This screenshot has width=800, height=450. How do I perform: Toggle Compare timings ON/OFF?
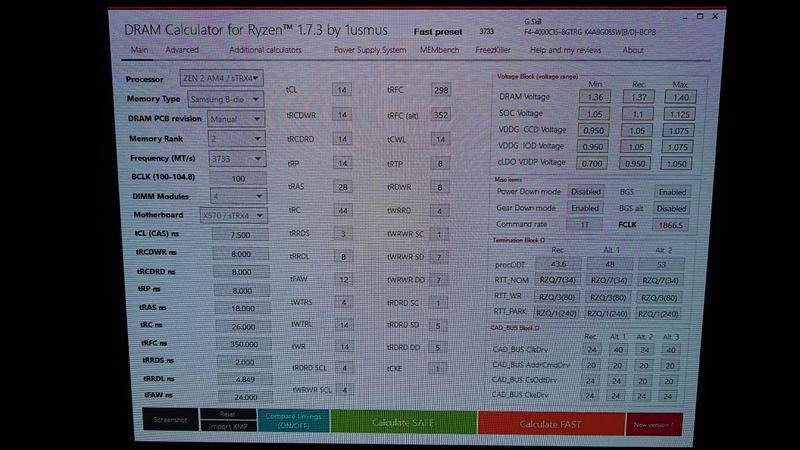(291, 420)
